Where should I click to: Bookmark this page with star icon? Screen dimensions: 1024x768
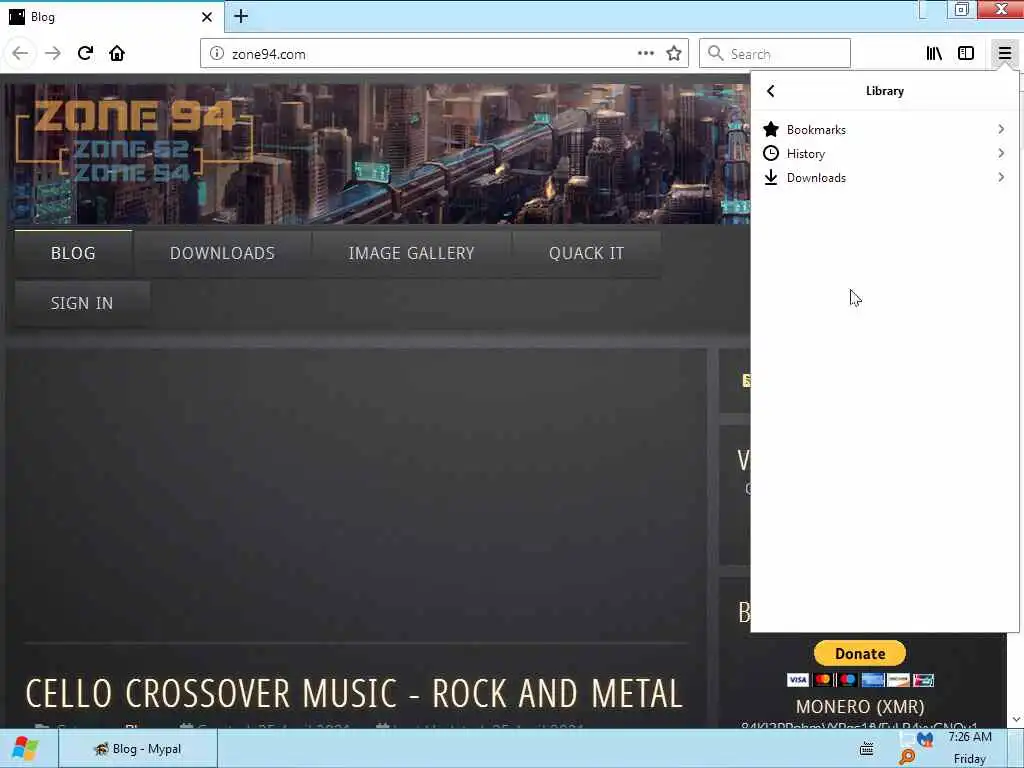point(674,54)
